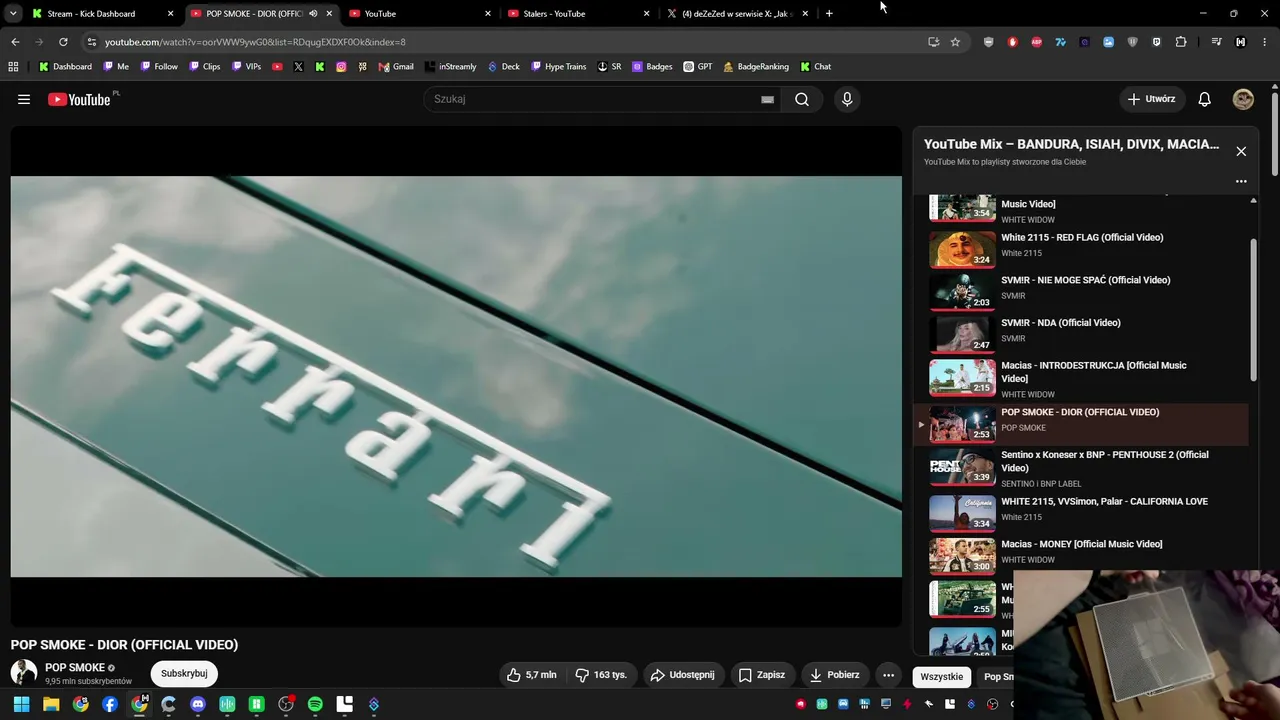Bookmark this page with the star icon

955,42
